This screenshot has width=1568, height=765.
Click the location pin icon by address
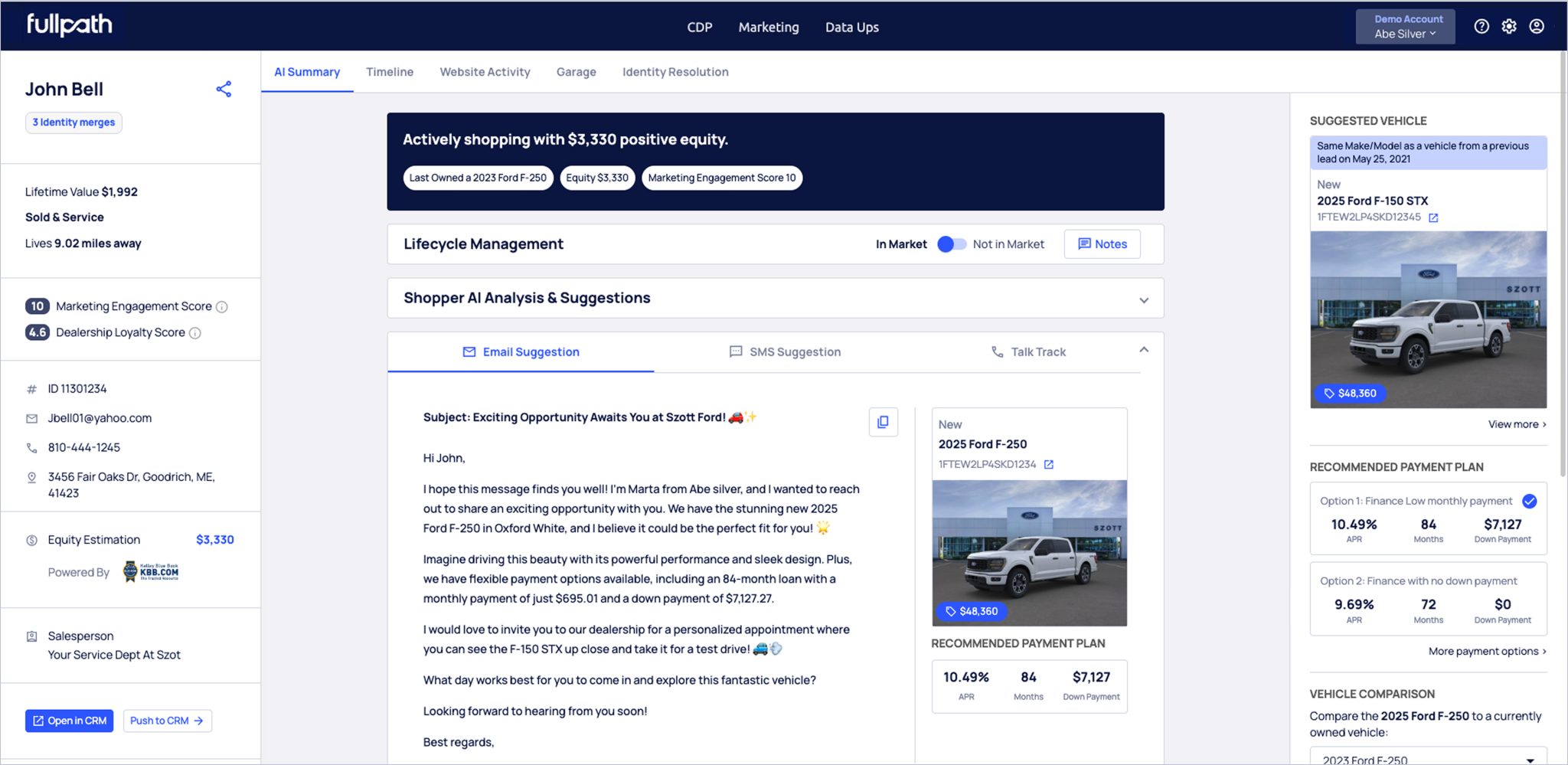point(32,477)
